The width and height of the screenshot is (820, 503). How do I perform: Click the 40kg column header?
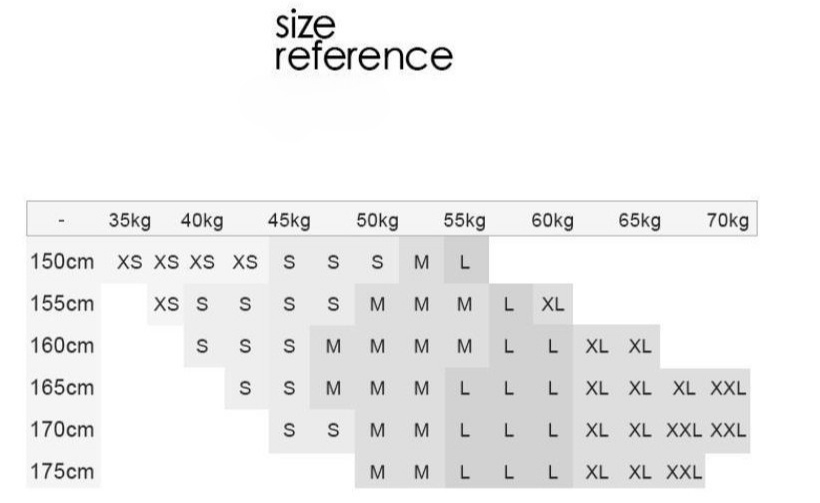[201, 220]
